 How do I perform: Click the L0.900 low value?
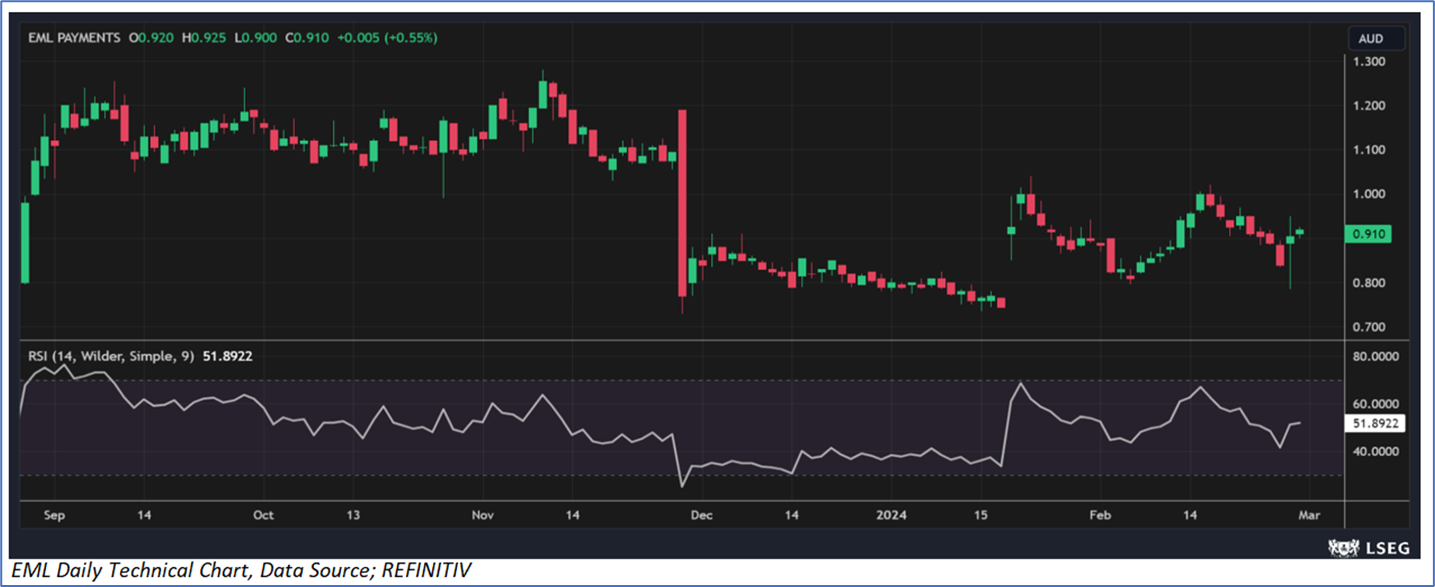pos(255,38)
